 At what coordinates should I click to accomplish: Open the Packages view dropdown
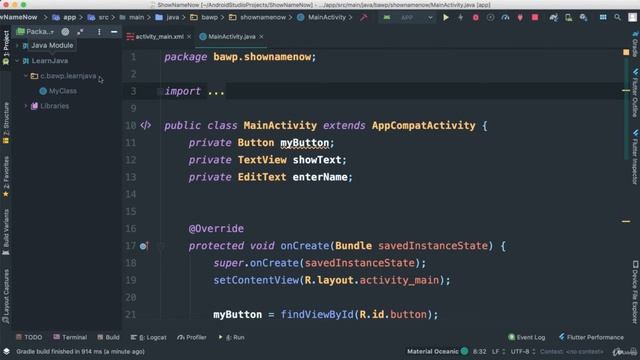[36, 31]
